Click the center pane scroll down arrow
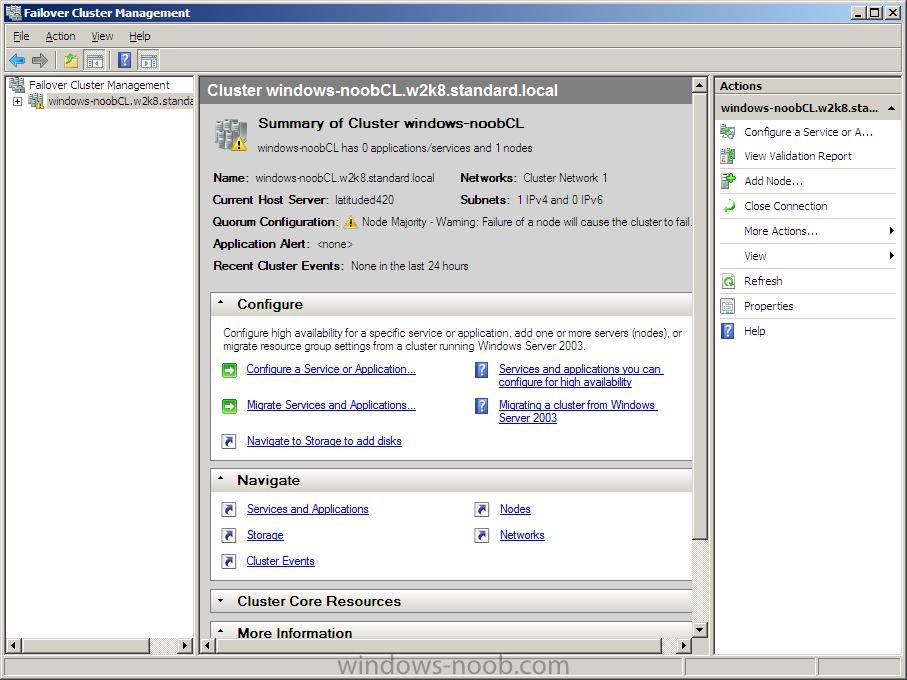This screenshot has height=680, width=907. tap(700, 630)
